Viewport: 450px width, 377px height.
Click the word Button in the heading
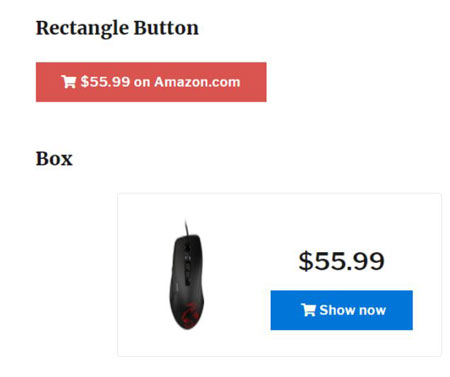click(x=166, y=28)
